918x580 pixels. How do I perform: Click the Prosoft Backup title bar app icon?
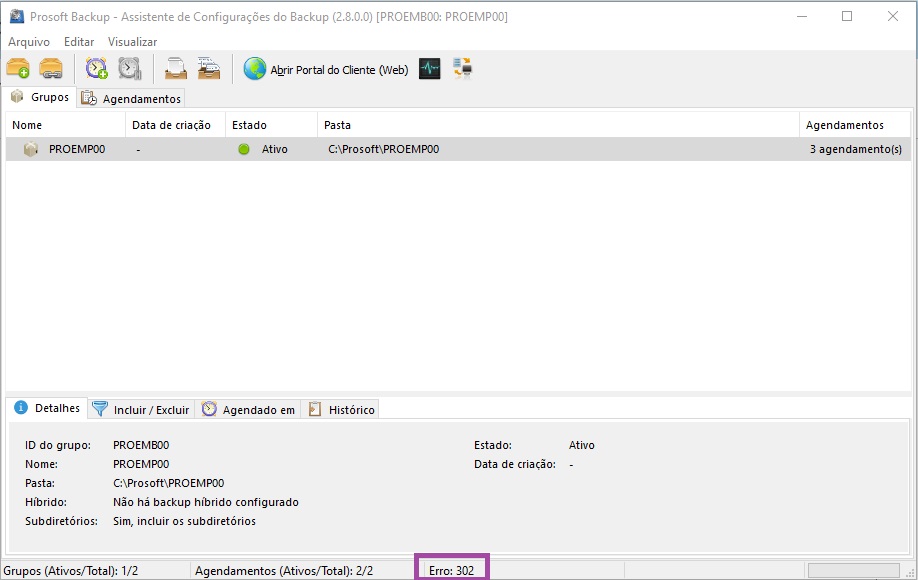[17, 16]
